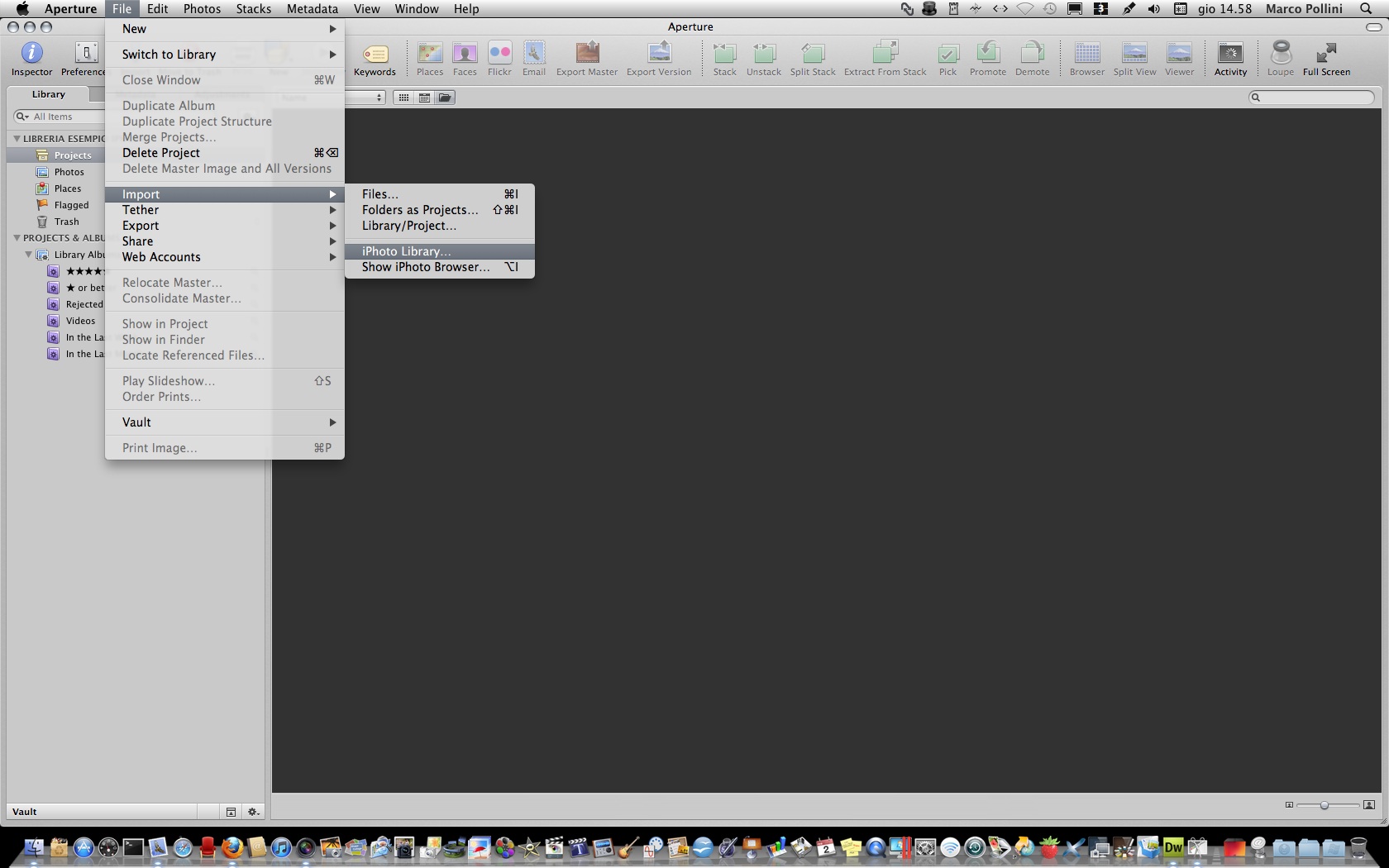The height and width of the screenshot is (868, 1389).
Task: Show the Vault pane button
Action: pos(231,812)
